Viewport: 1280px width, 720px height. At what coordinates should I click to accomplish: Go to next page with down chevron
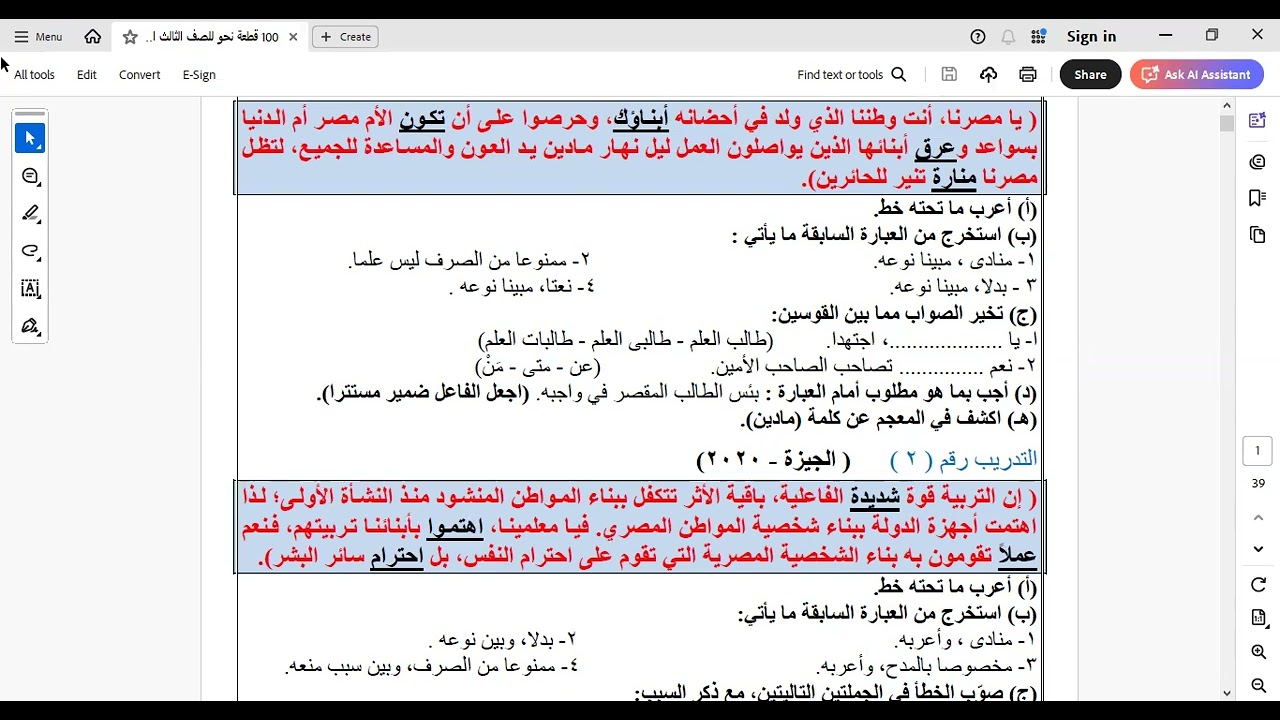1258,549
